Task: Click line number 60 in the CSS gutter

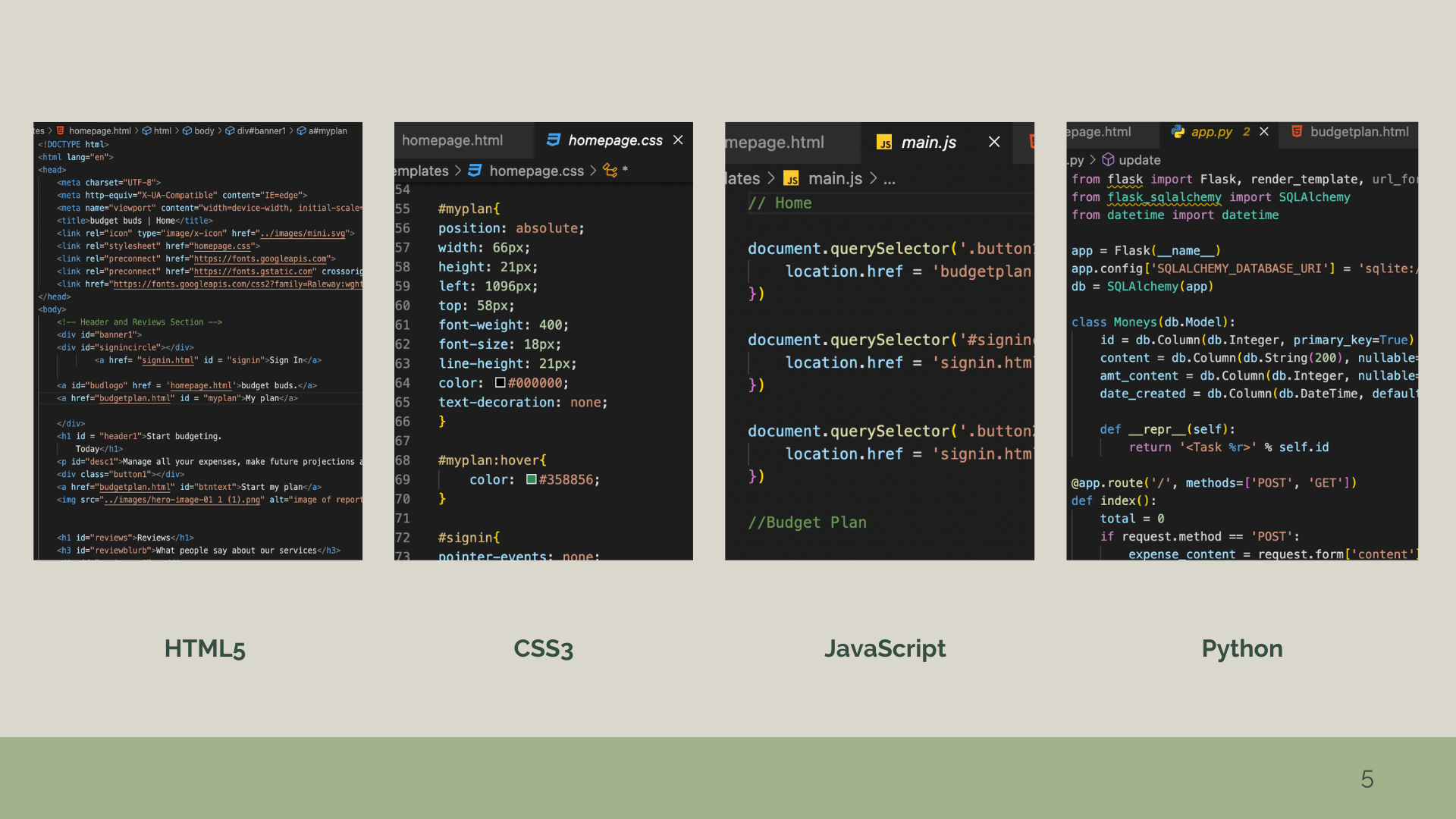Action: [402, 306]
